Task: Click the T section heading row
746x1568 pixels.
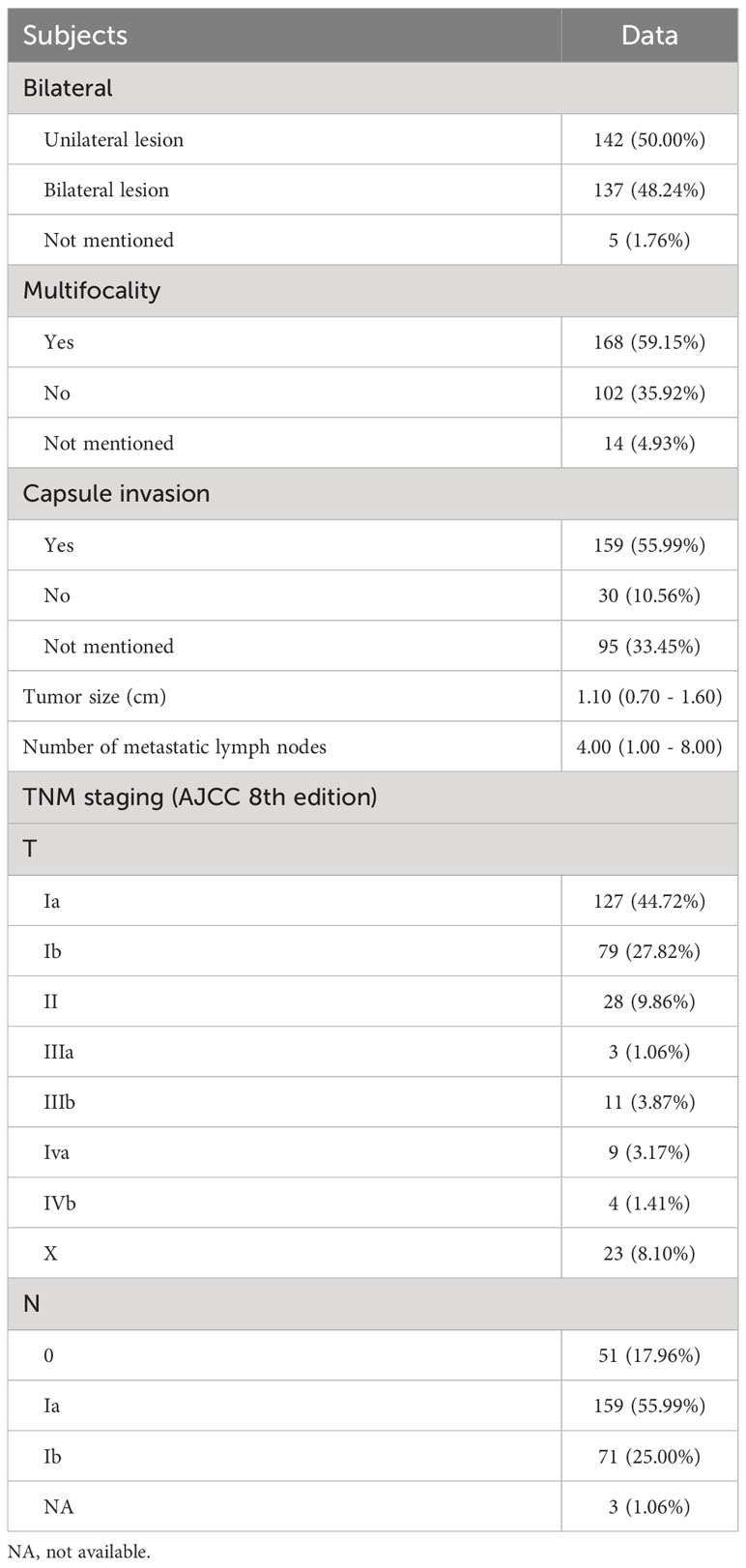Action: pos(373,850)
